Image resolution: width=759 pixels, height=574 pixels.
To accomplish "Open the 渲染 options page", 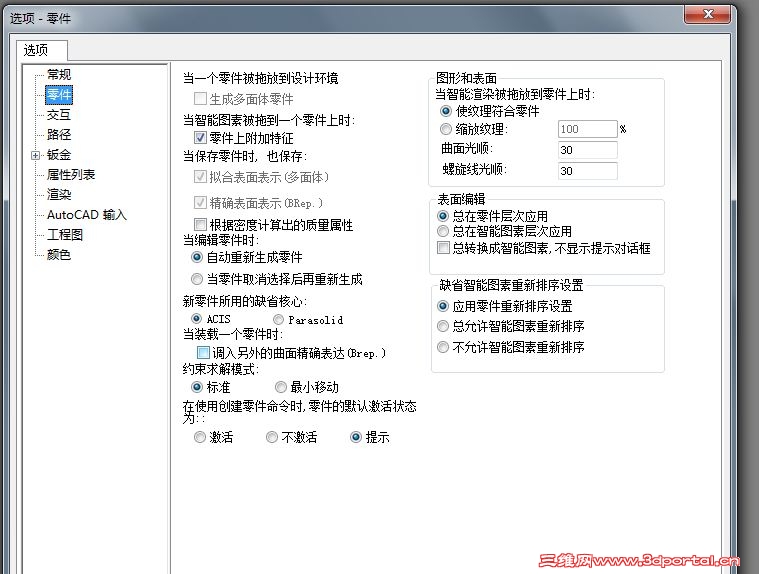I will tap(59, 195).
